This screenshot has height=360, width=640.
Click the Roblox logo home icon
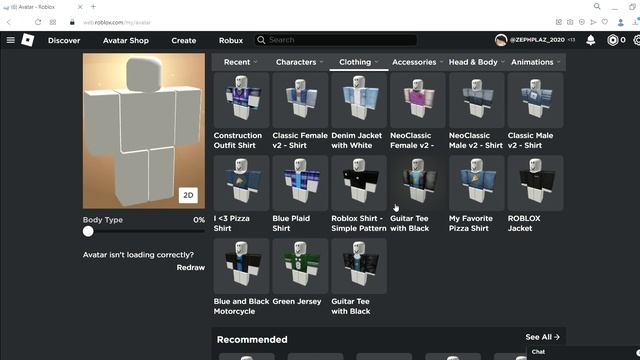[x=28, y=40]
